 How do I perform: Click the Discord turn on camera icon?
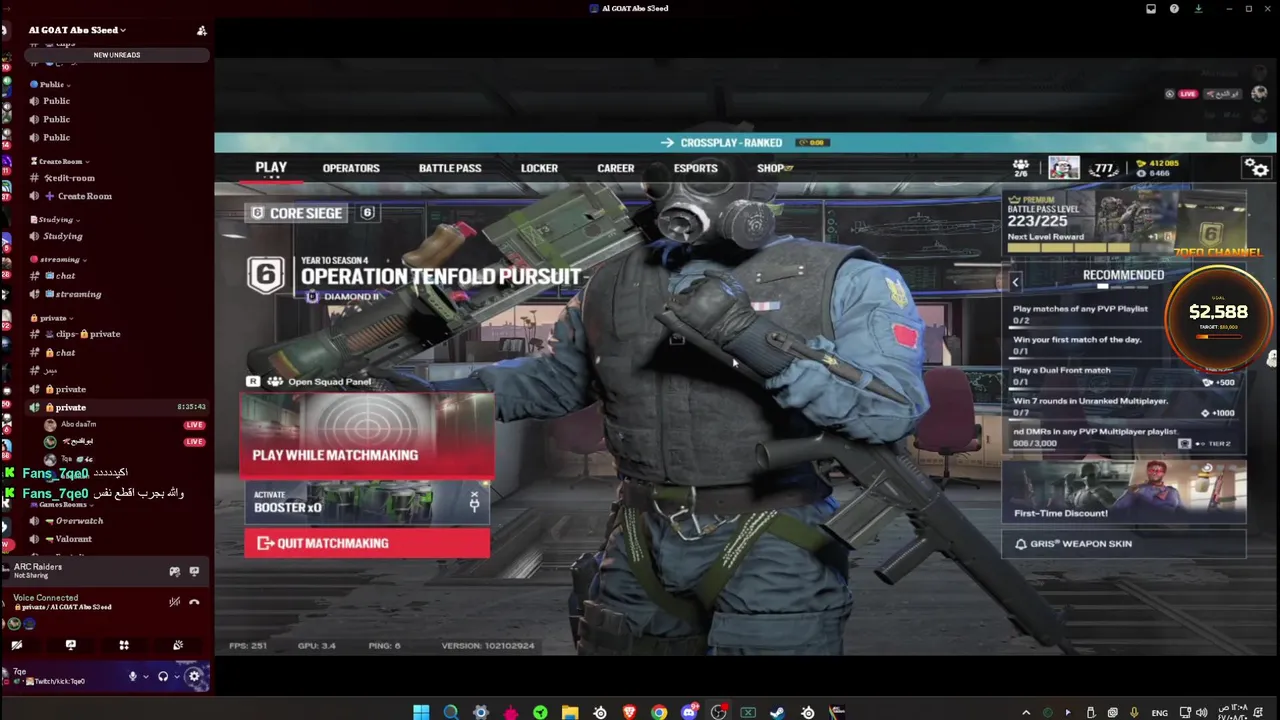point(17,645)
